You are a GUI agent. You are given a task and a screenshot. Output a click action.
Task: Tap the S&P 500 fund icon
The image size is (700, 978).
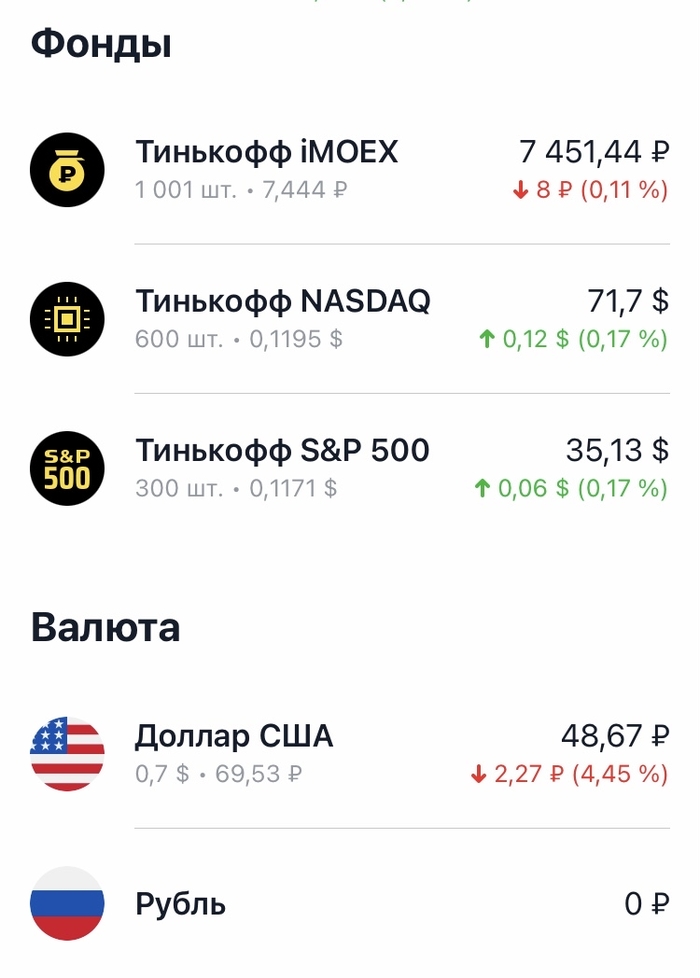point(67,468)
